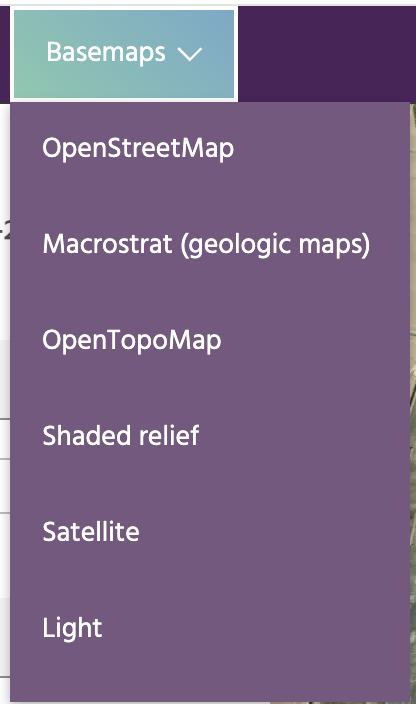416x704 pixels.
Task: Click the word Macrostrat in menu
Action: 107,244
